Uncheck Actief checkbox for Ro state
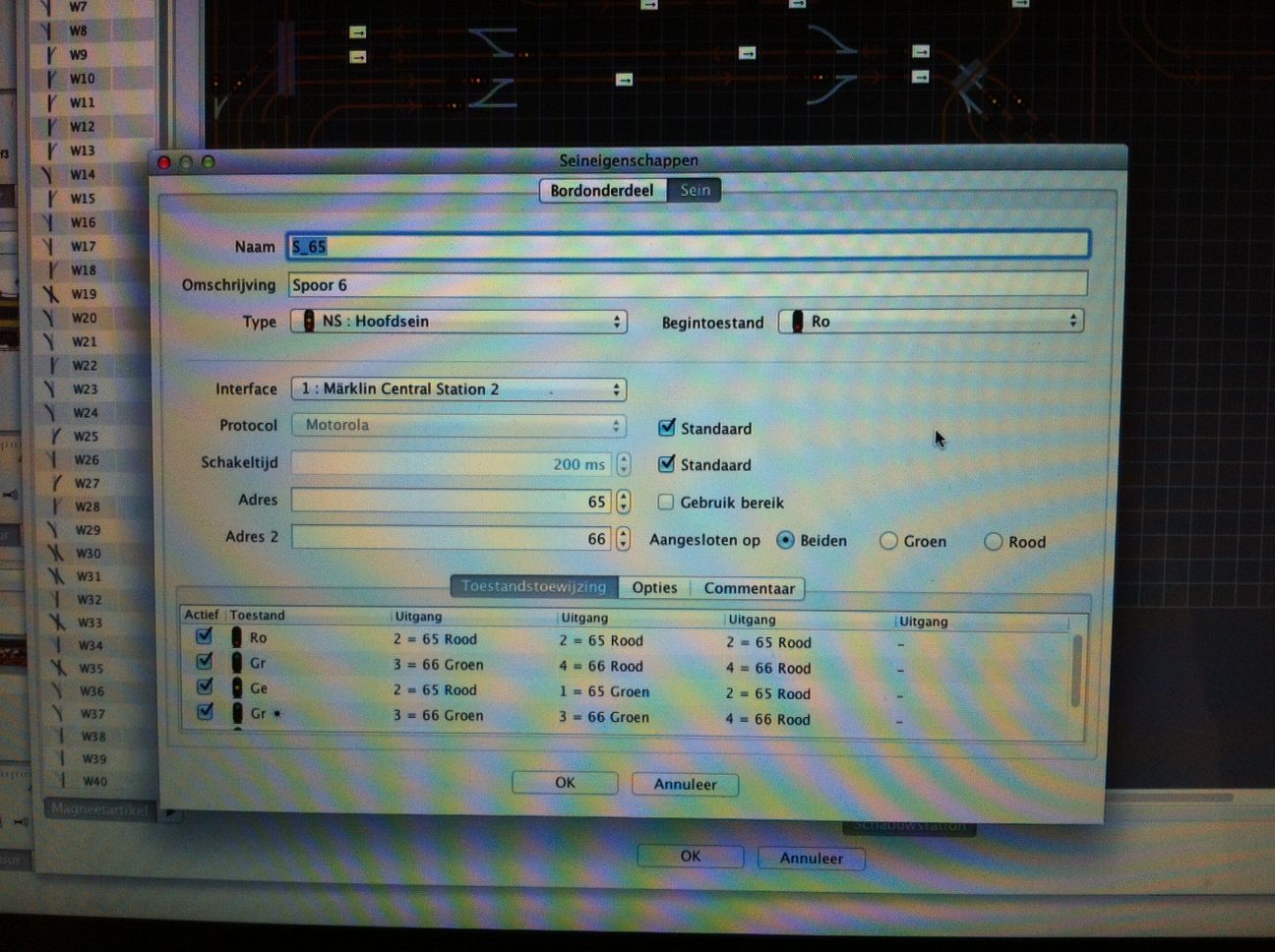Screen dimensions: 1275x952 click(204, 636)
